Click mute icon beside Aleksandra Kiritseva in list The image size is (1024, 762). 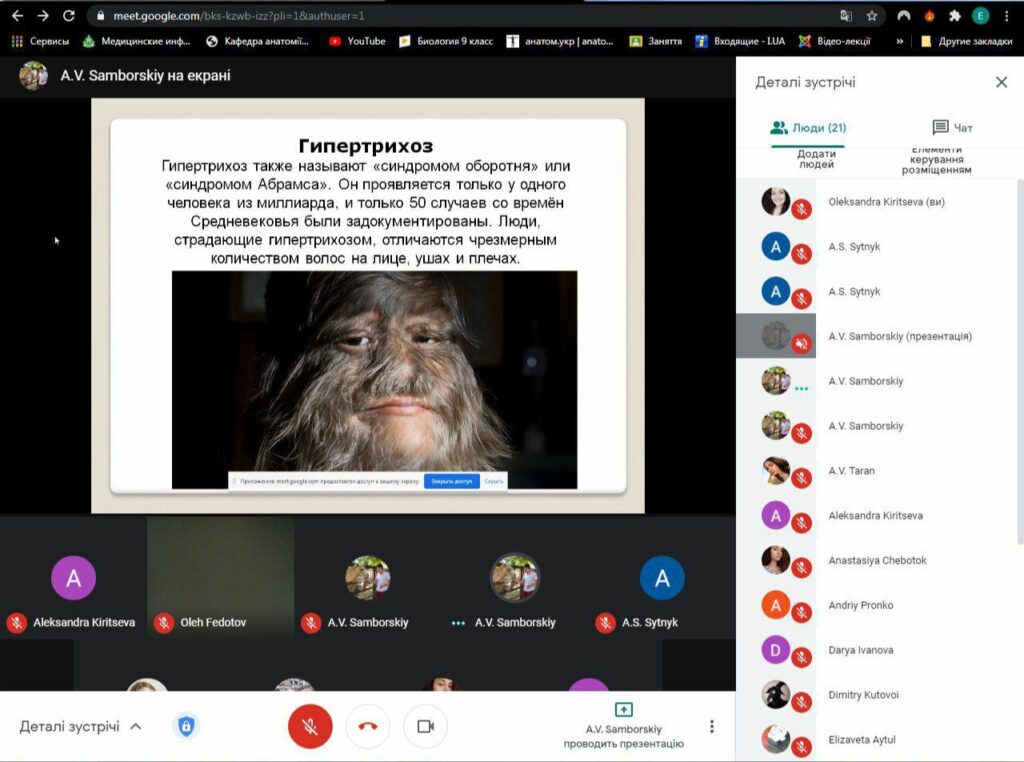(802, 523)
